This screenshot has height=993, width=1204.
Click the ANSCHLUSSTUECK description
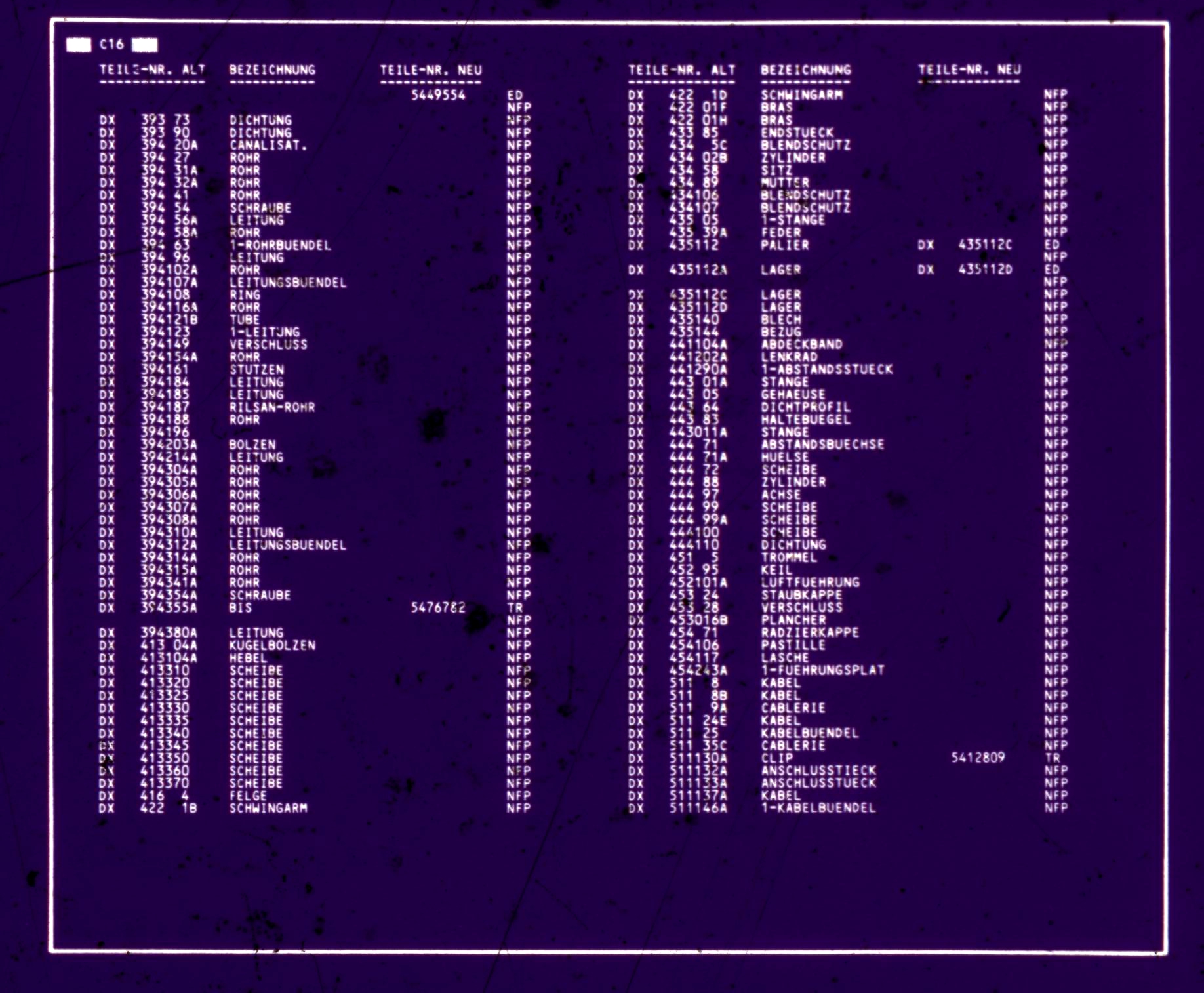pyautogui.click(x=818, y=783)
